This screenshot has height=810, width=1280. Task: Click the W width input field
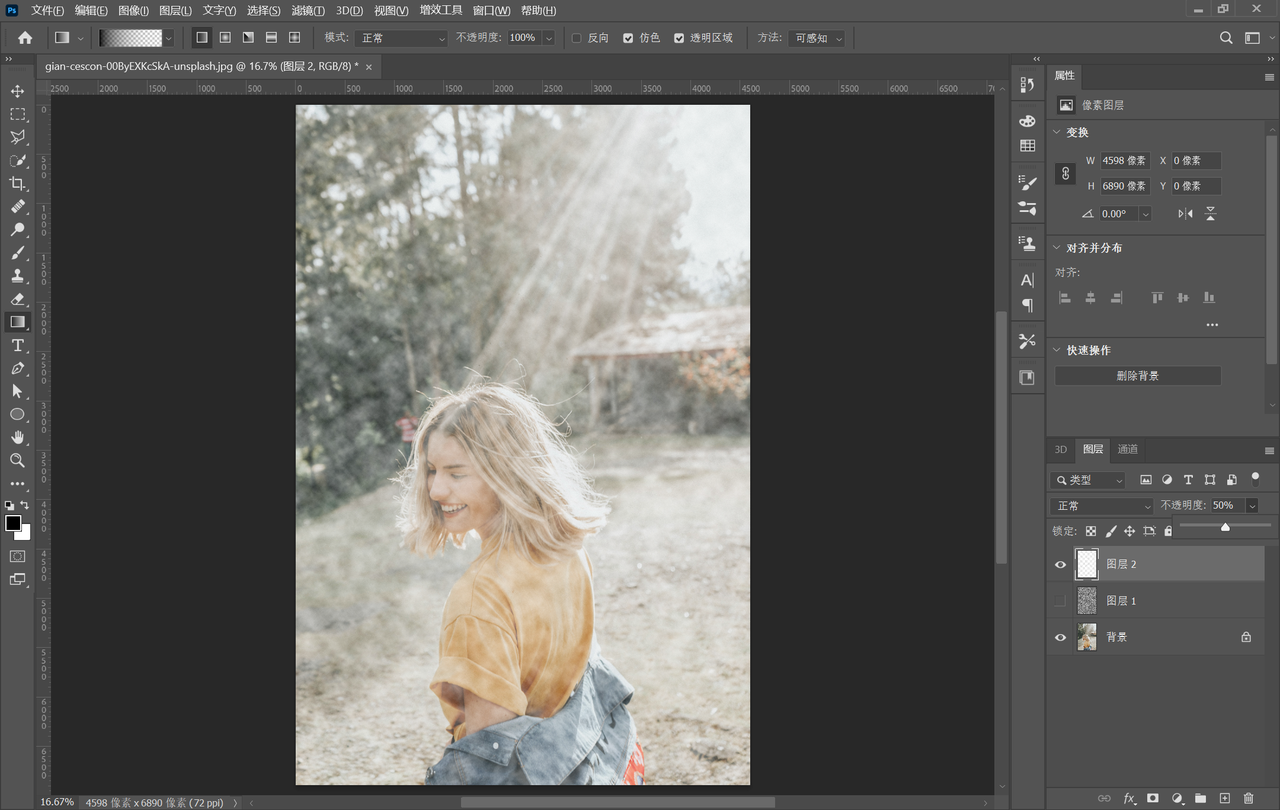1124,161
